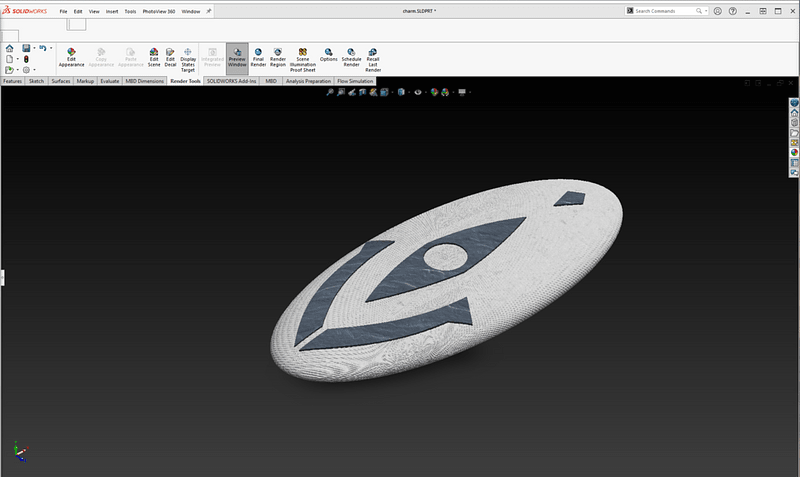Click Zoom to Area in view toolbar
800x477 pixels.
pos(341,92)
